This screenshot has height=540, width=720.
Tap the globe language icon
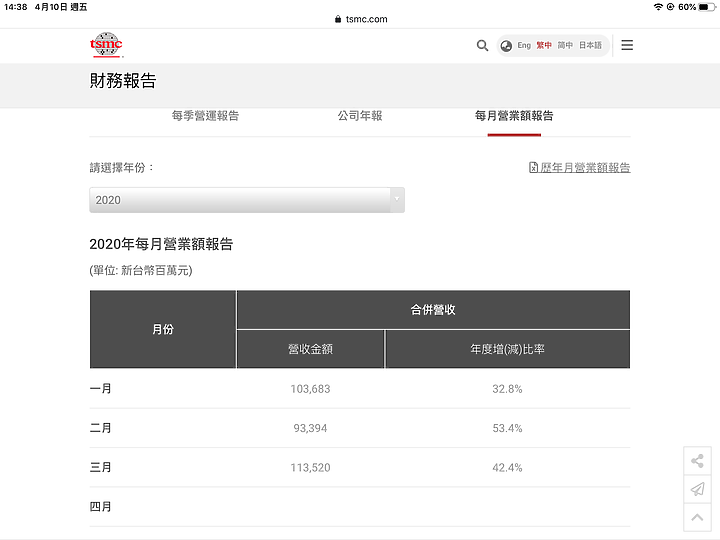click(506, 45)
